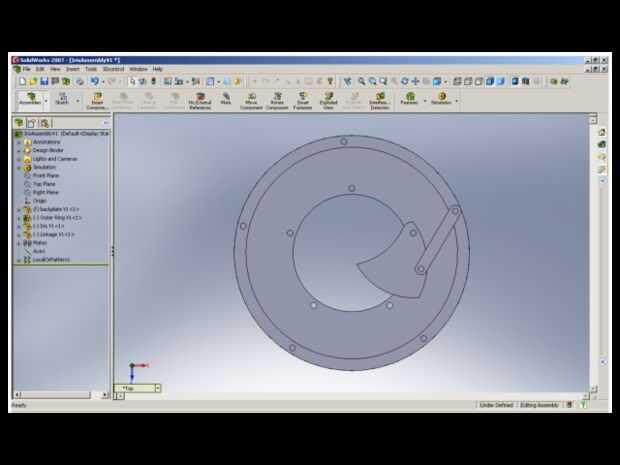Click the Save floppy disk icon
This screenshot has width=620, height=465.
[44, 81]
